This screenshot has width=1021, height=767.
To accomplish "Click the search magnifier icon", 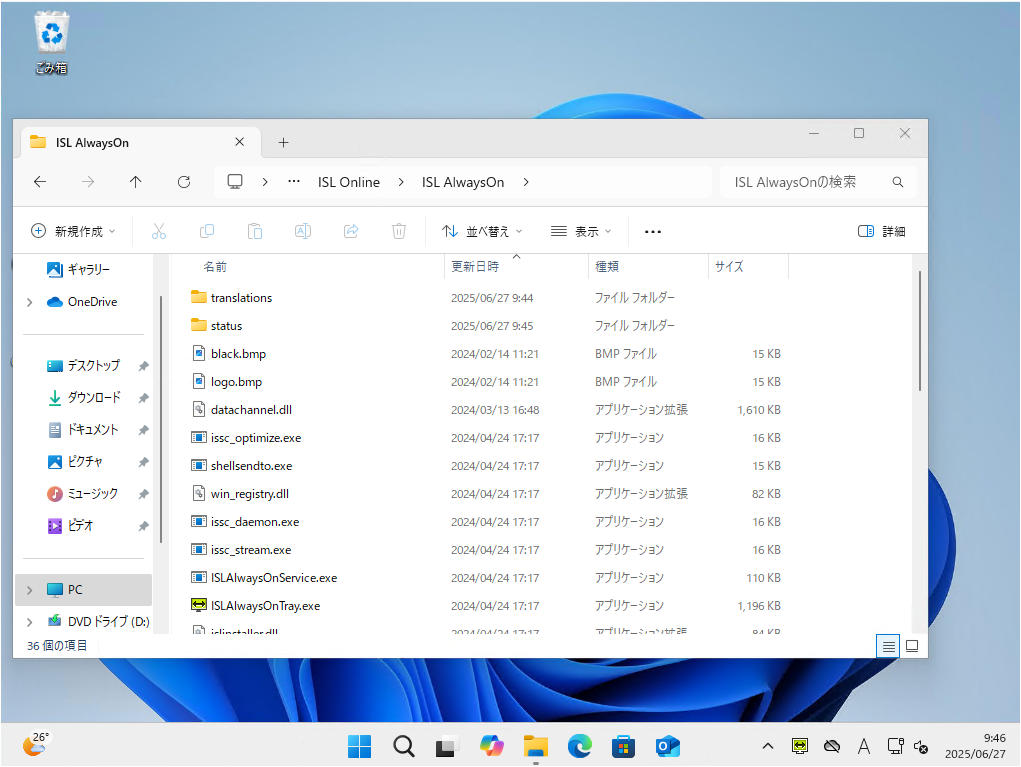I will coord(898,182).
